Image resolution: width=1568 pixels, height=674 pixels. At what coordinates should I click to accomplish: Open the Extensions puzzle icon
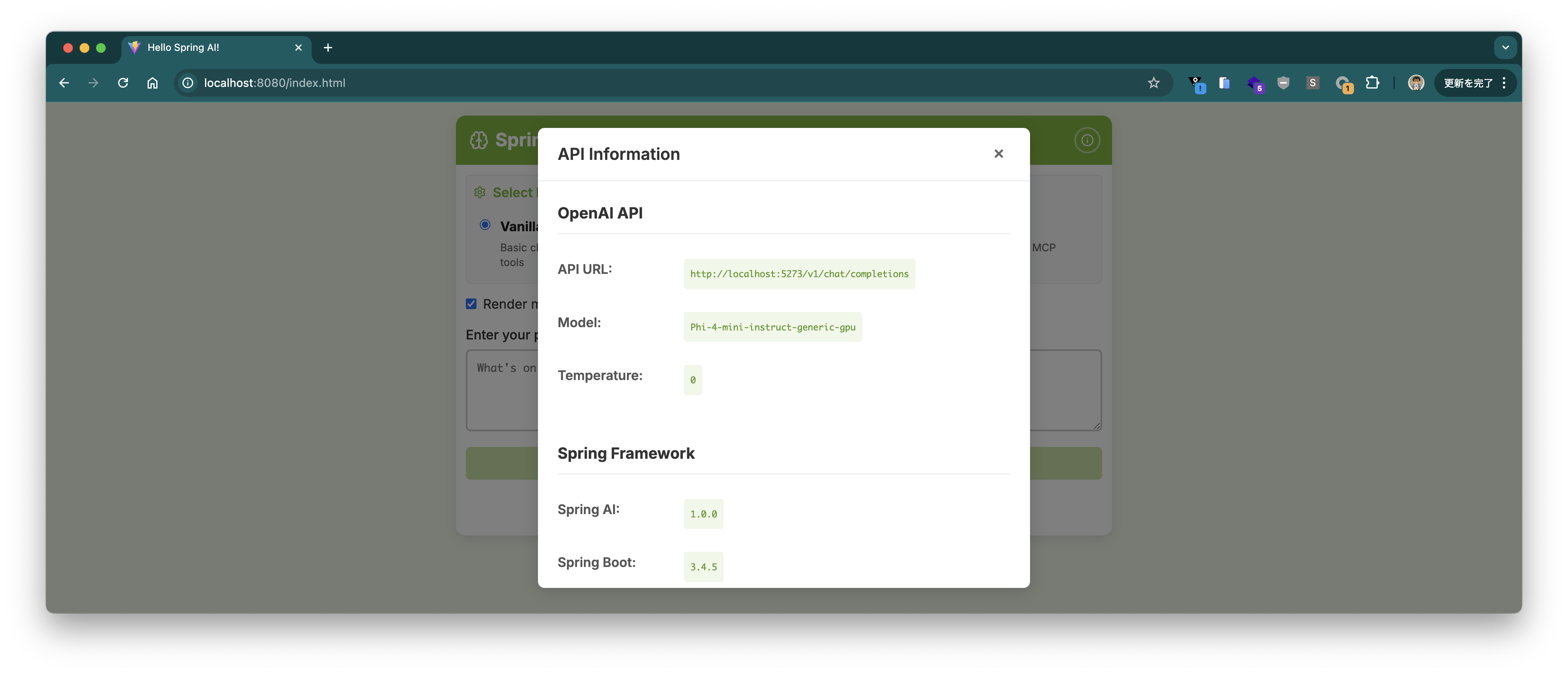(1372, 83)
